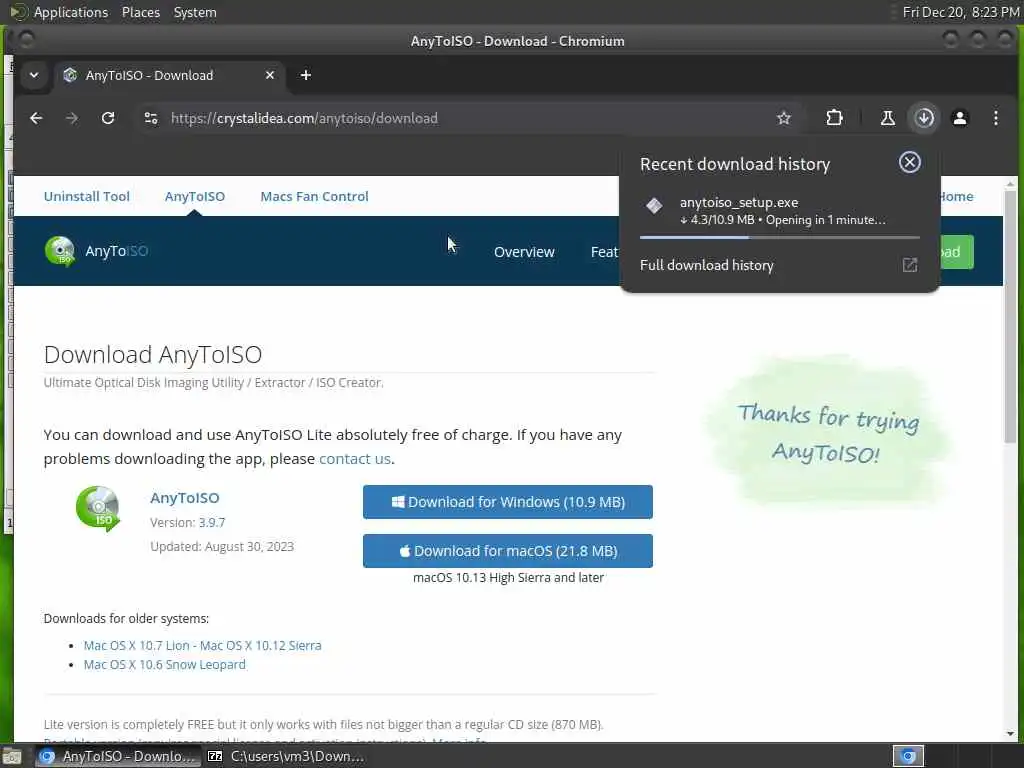The image size is (1024, 768).
Task: Go back with the browser back arrow
Action: click(36, 118)
